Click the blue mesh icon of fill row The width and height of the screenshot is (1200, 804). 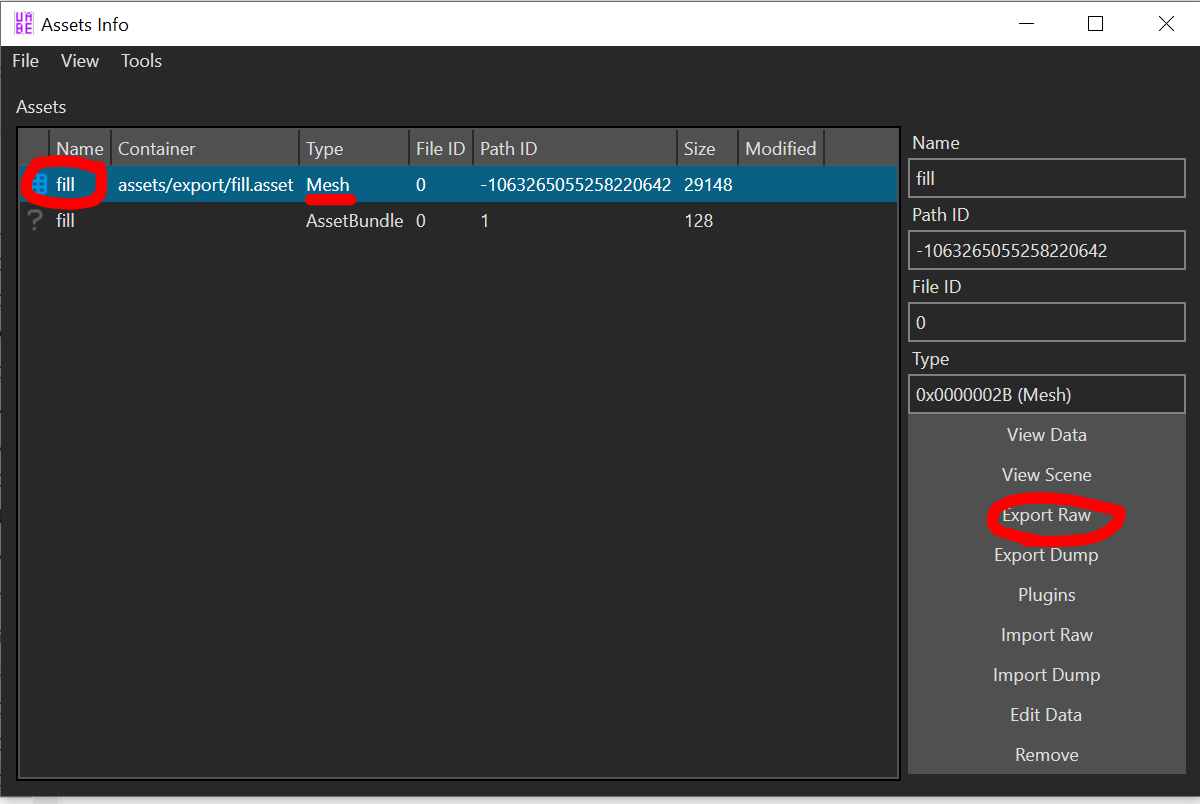(40, 184)
